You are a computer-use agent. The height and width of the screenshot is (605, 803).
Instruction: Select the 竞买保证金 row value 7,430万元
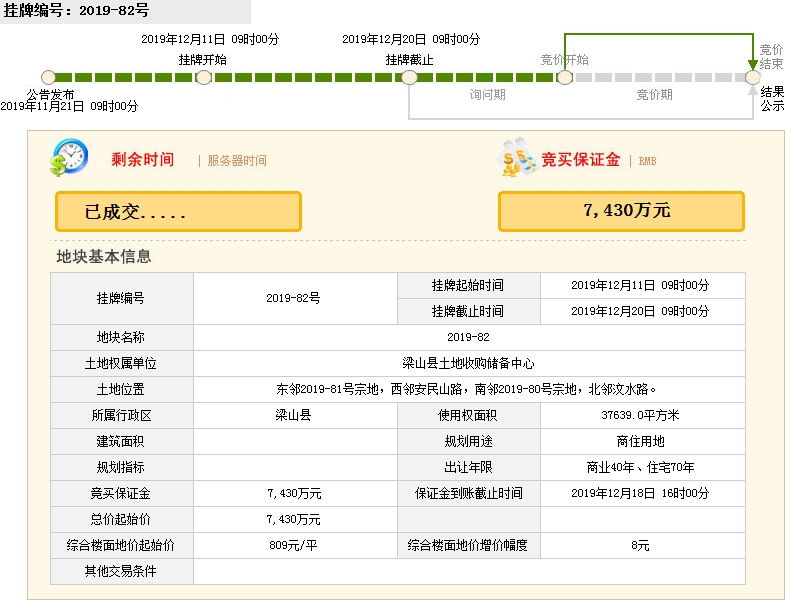pos(294,493)
